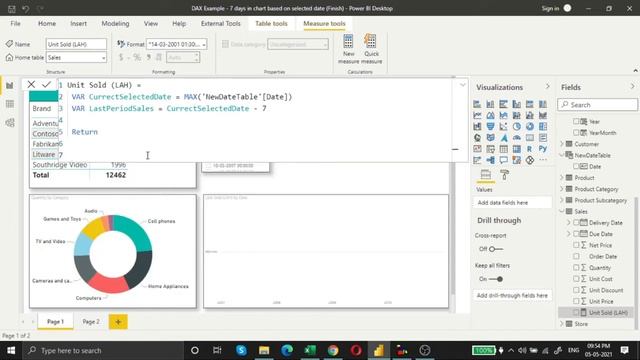The width and height of the screenshot is (640, 360).
Task: Check the Unit Cost field
Action: (x=576, y=279)
